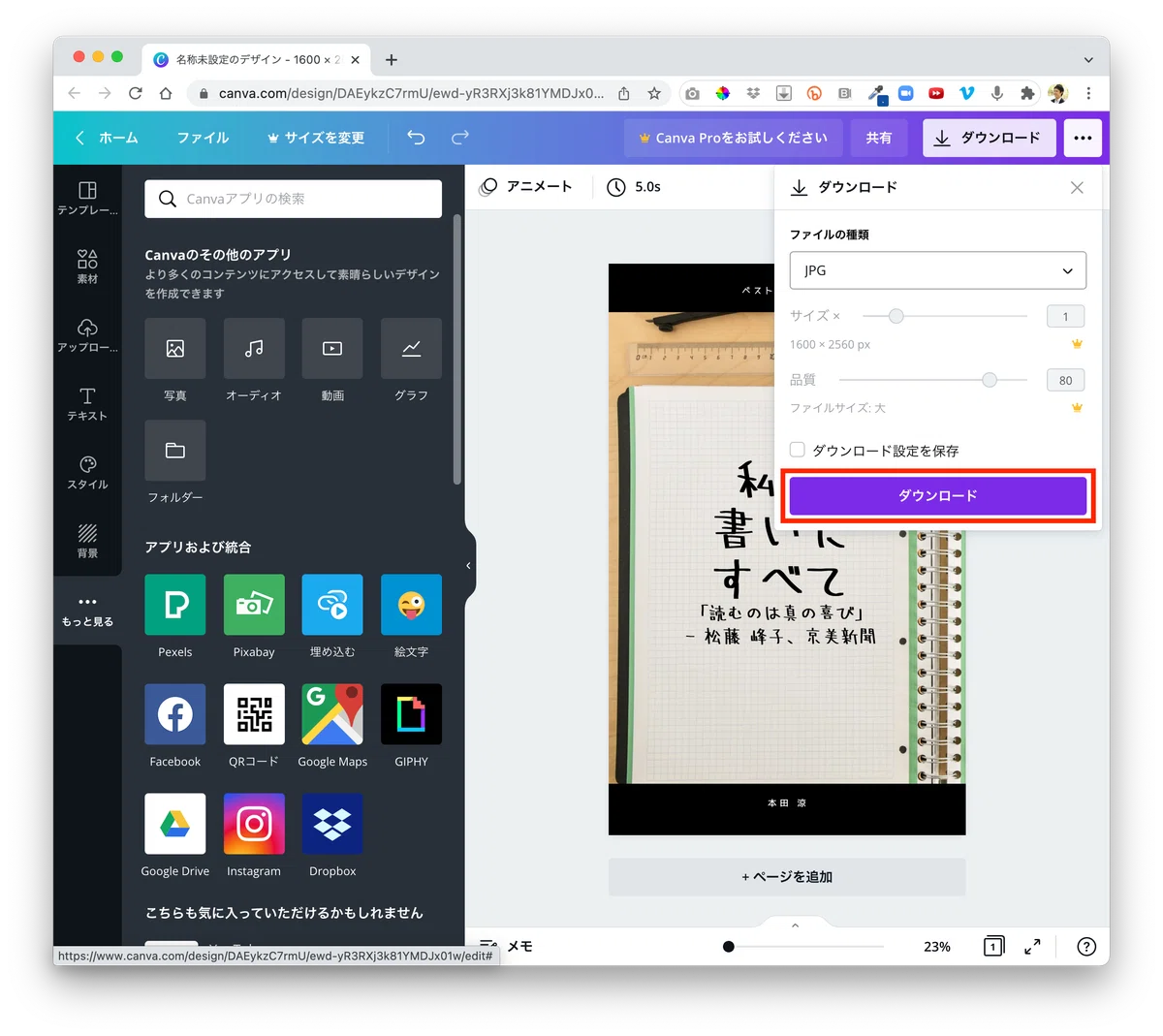Close the ダウンロード panel

[x=1077, y=187]
